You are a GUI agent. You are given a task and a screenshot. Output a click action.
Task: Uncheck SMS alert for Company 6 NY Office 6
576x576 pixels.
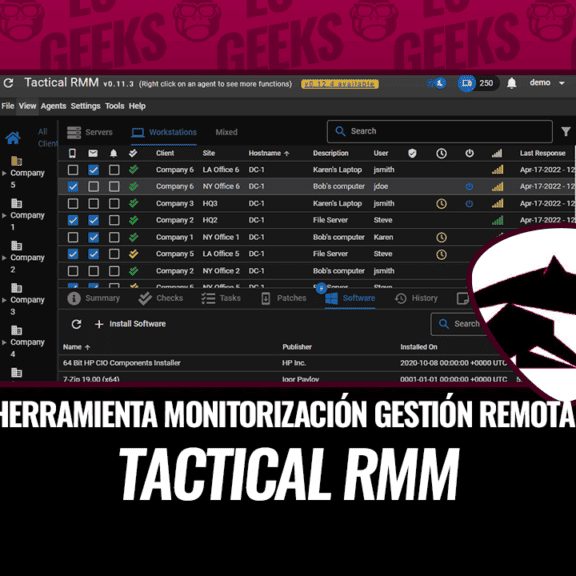click(x=73, y=187)
